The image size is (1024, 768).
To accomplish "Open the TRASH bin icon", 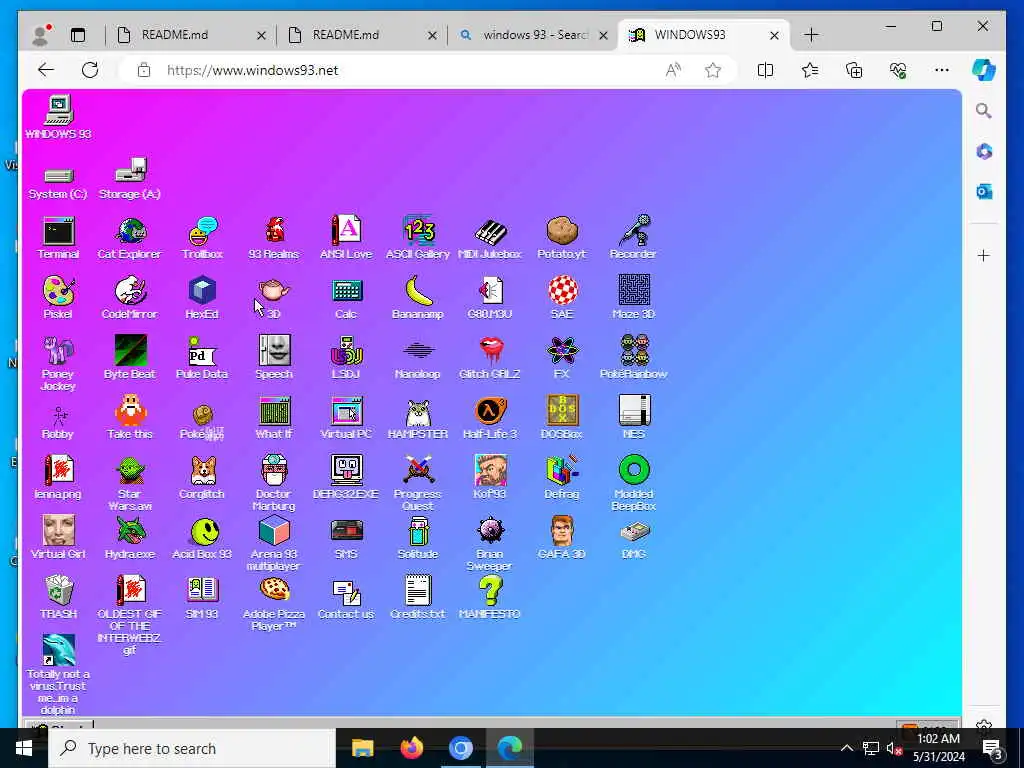I will (x=58, y=598).
